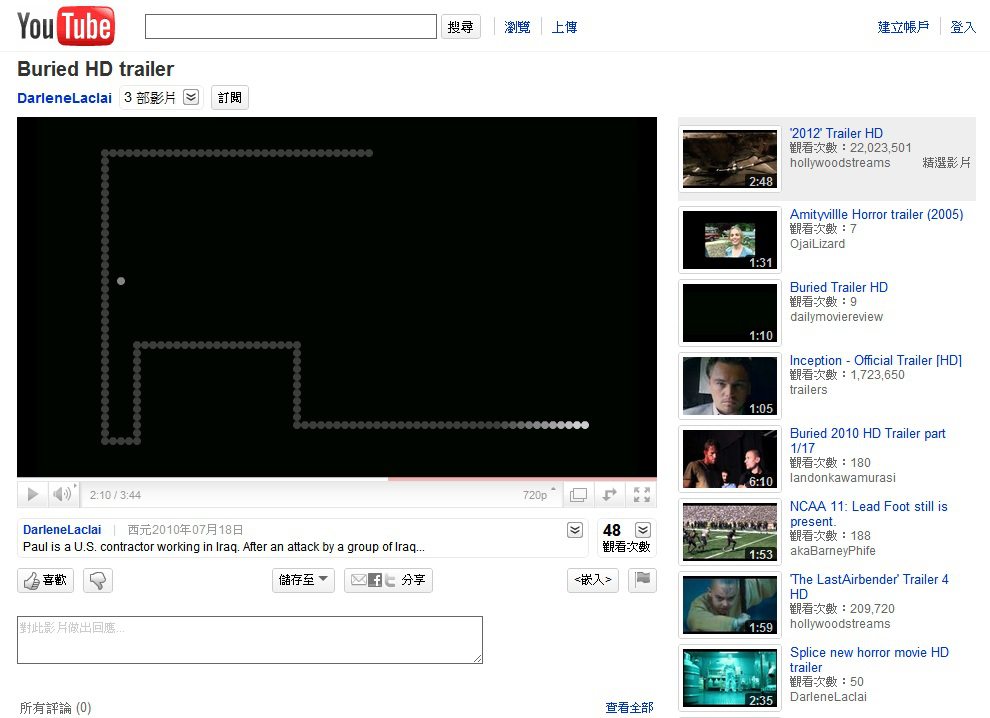The width and height of the screenshot is (990, 718).
Task: Click uploader name OjaiLizard
Action: tap(817, 244)
